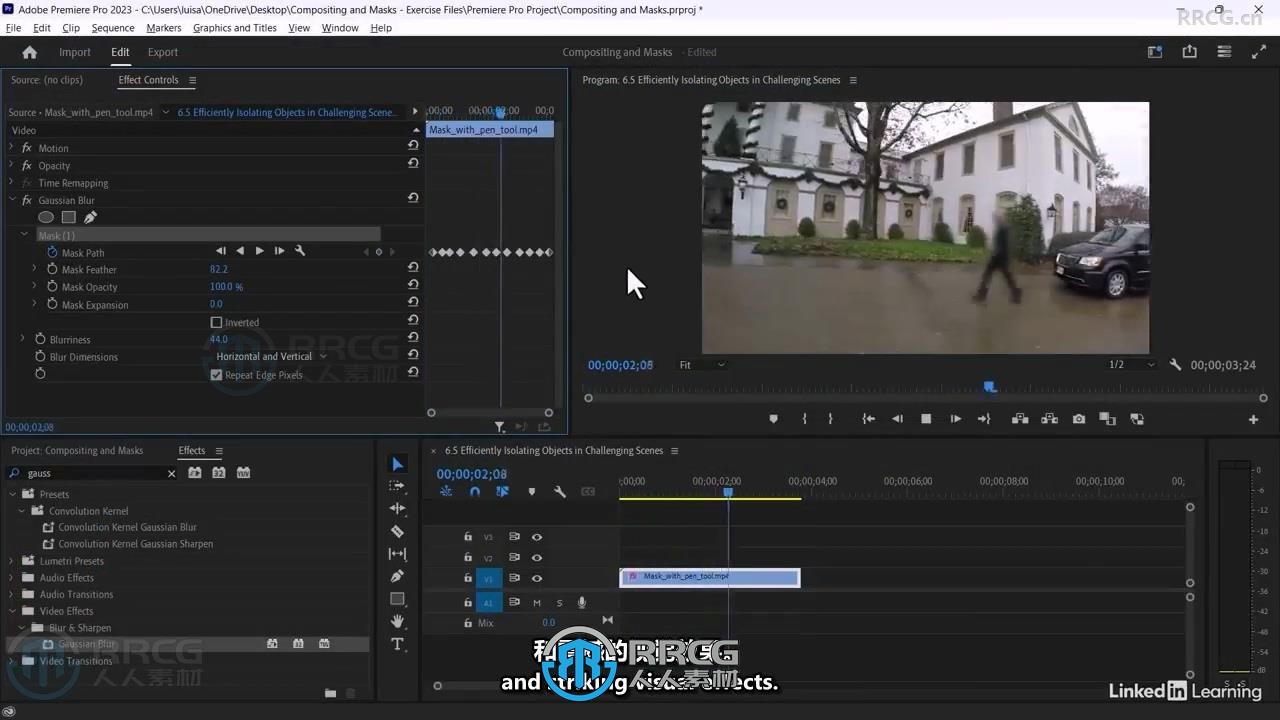
Task: Select the Pen tool in toolbar
Action: (397, 576)
